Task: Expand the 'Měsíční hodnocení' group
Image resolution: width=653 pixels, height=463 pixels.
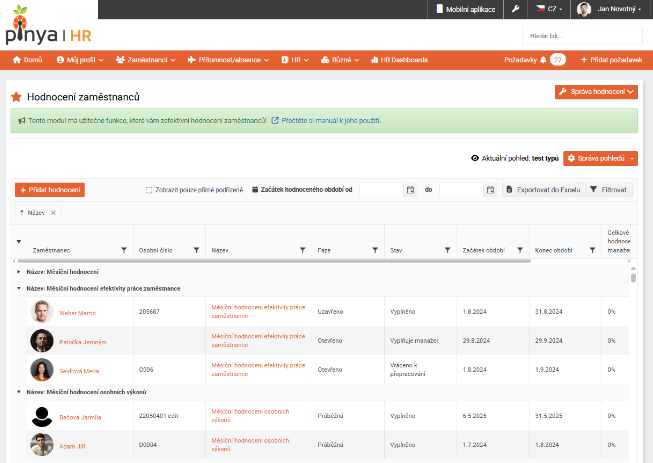Action: coord(18,272)
